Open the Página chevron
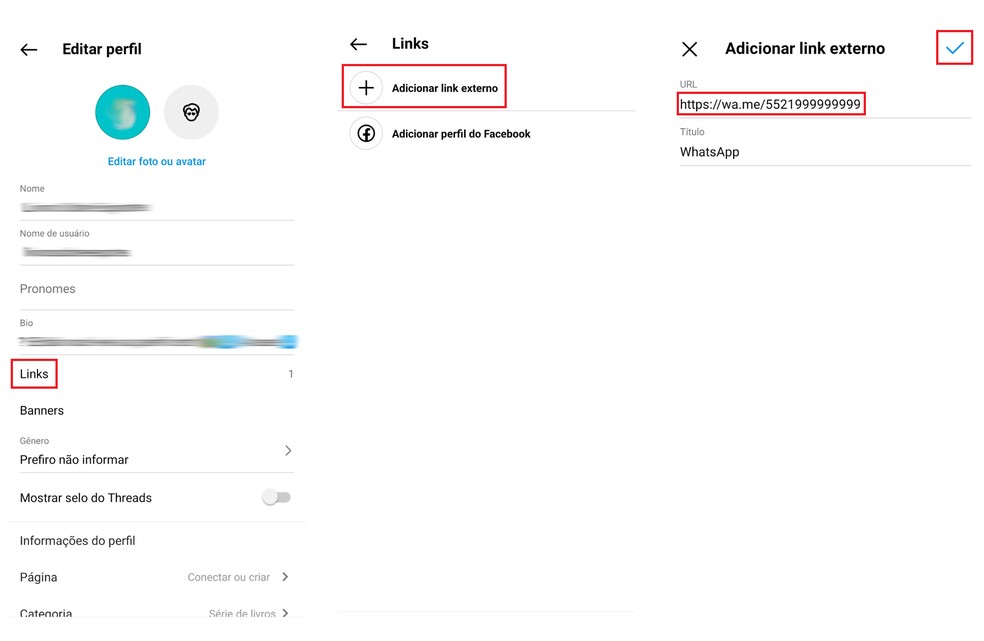Viewport: 984px width, 641px height. [285, 577]
